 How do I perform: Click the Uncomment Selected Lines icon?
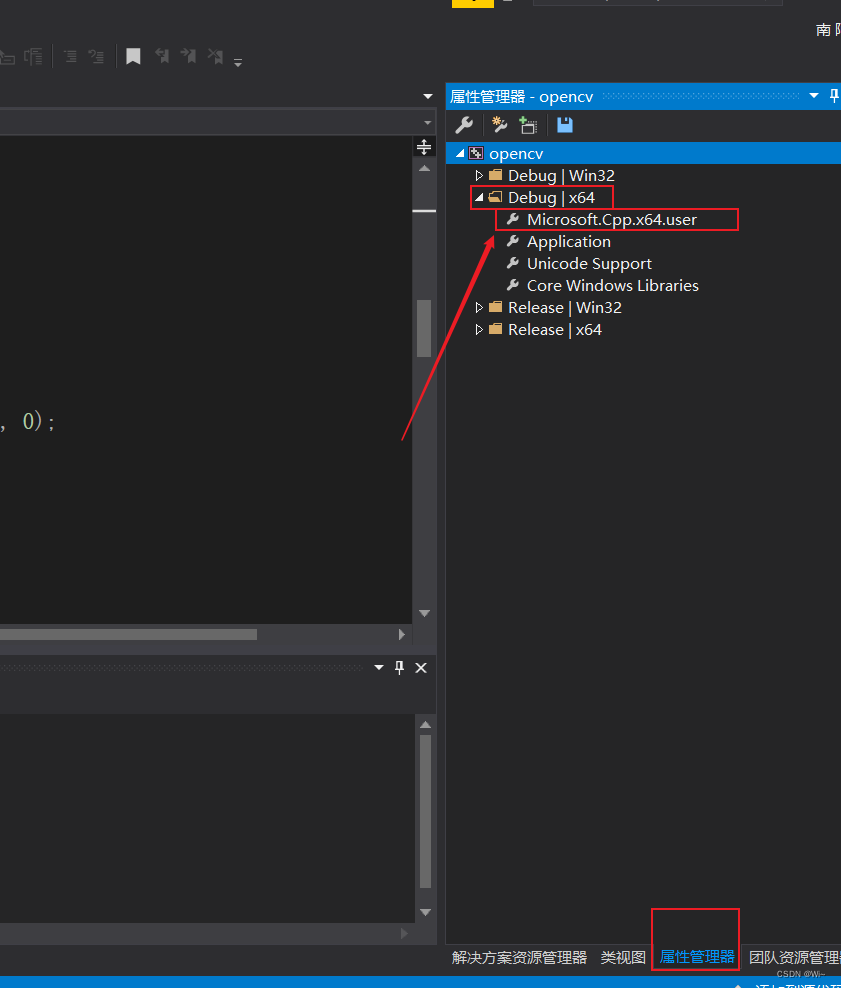[96, 57]
